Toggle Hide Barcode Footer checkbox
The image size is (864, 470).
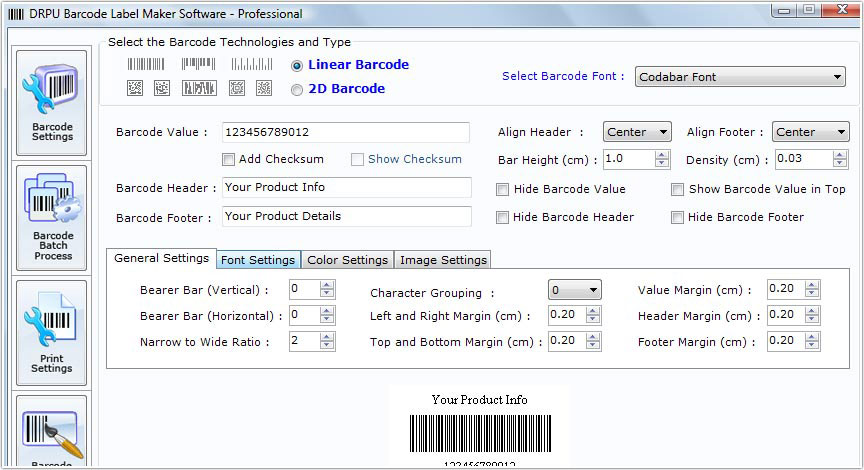coord(677,218)
